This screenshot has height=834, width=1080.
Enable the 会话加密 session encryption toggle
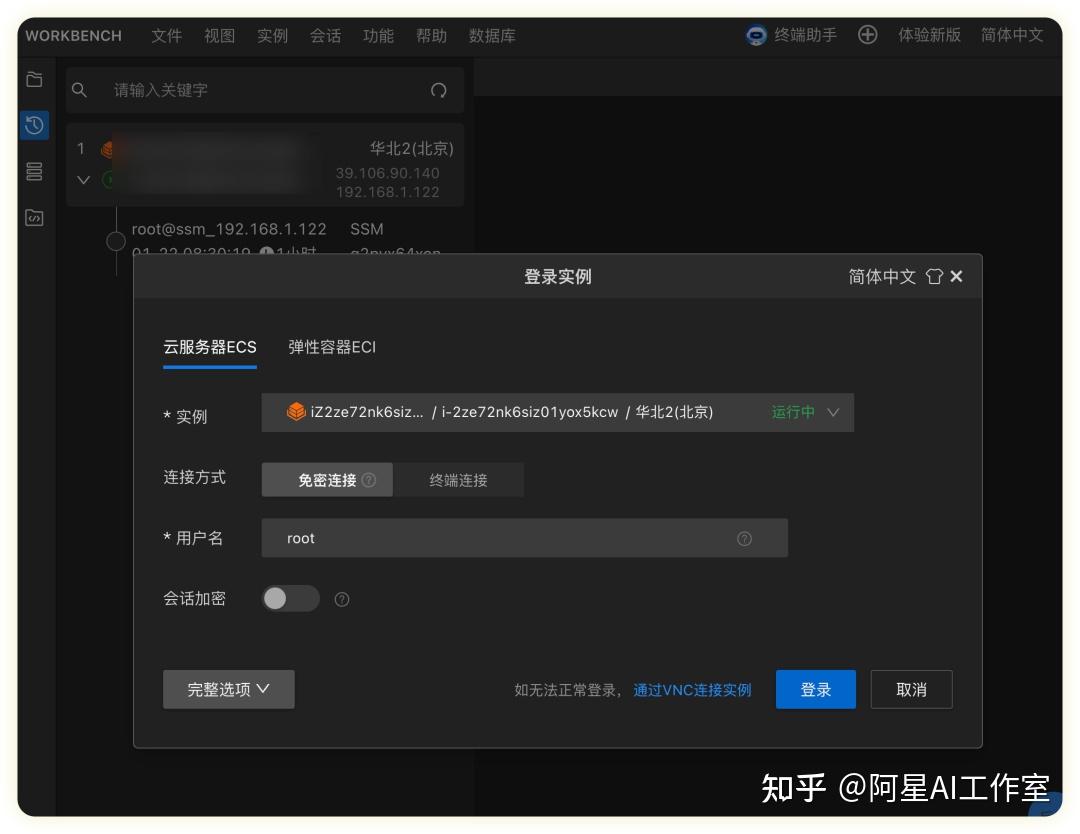pyautogui.click(x=290, y=598)
